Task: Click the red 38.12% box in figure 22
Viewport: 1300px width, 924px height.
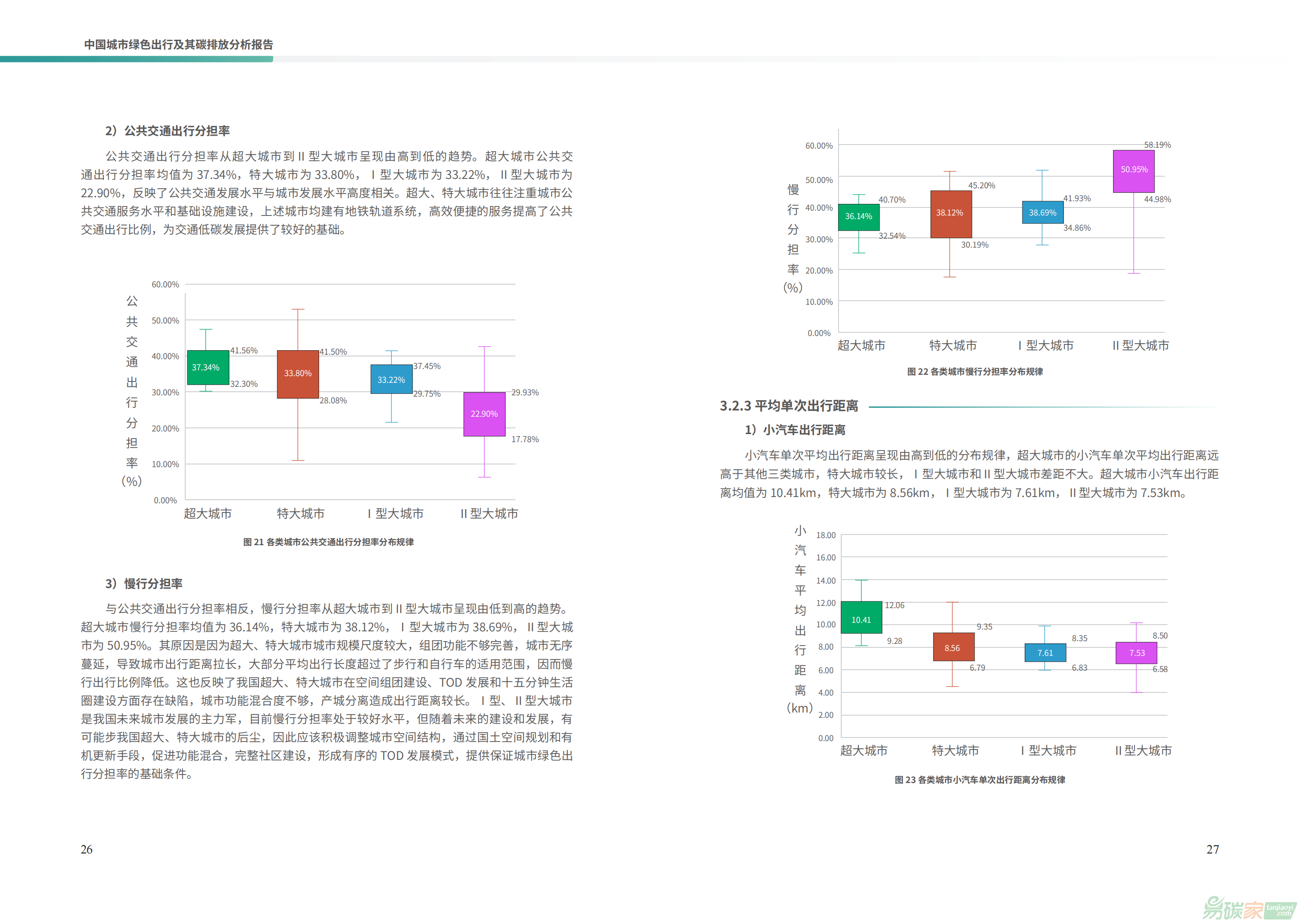Action: coord(951,214)
